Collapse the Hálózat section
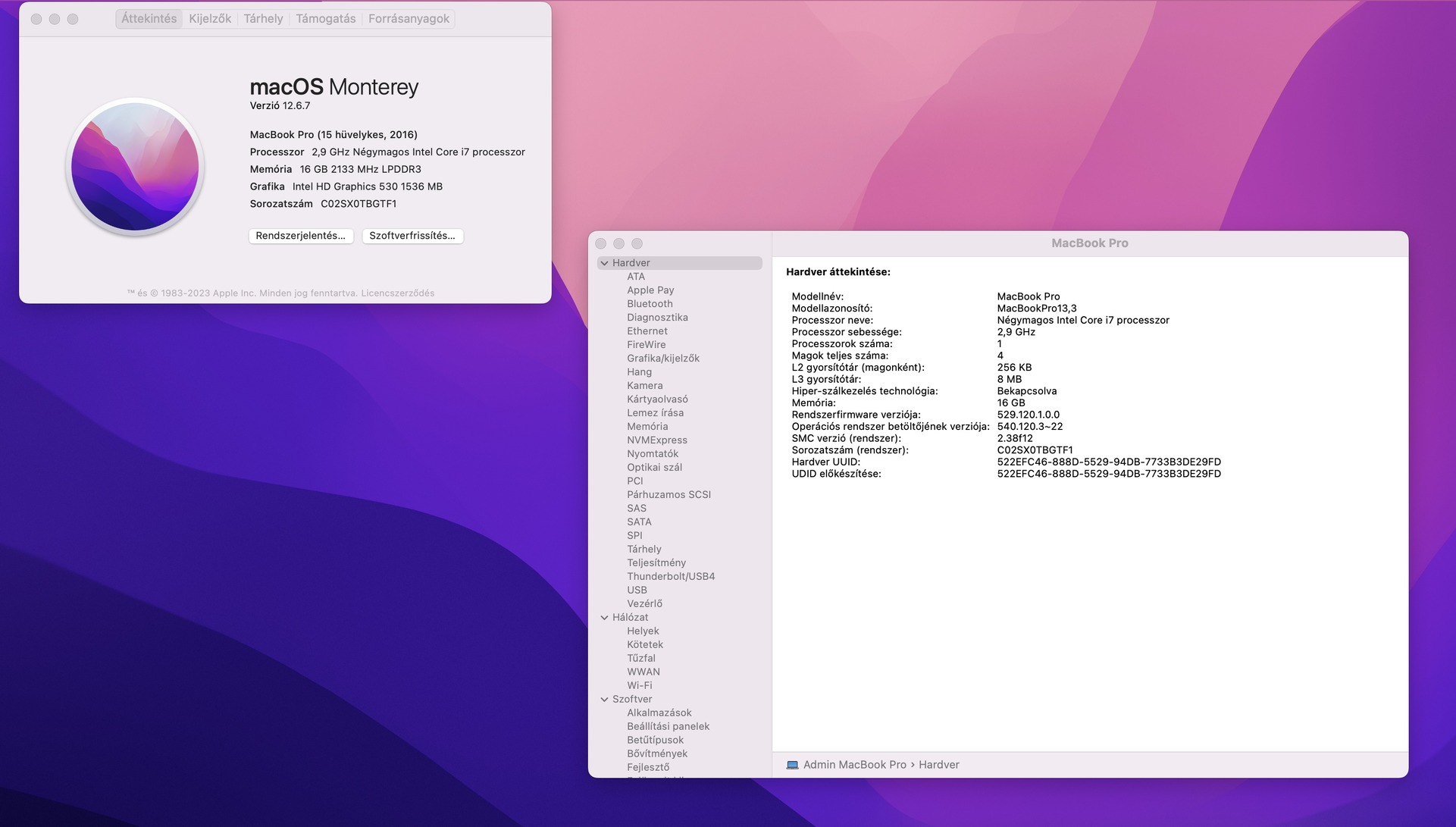 [x=604, y=618]
